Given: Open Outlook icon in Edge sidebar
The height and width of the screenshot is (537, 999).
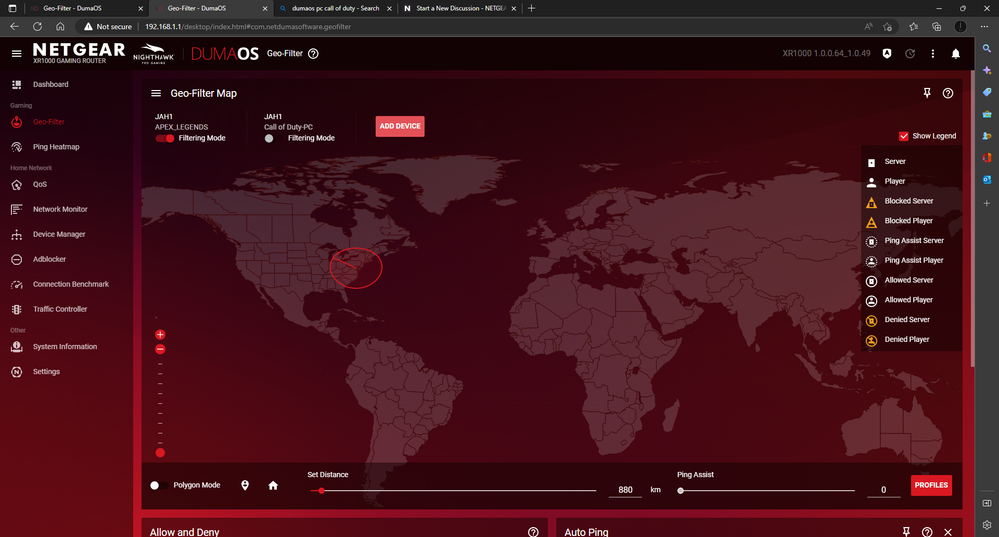Looking at the screenshot, I should pos(987,180).
